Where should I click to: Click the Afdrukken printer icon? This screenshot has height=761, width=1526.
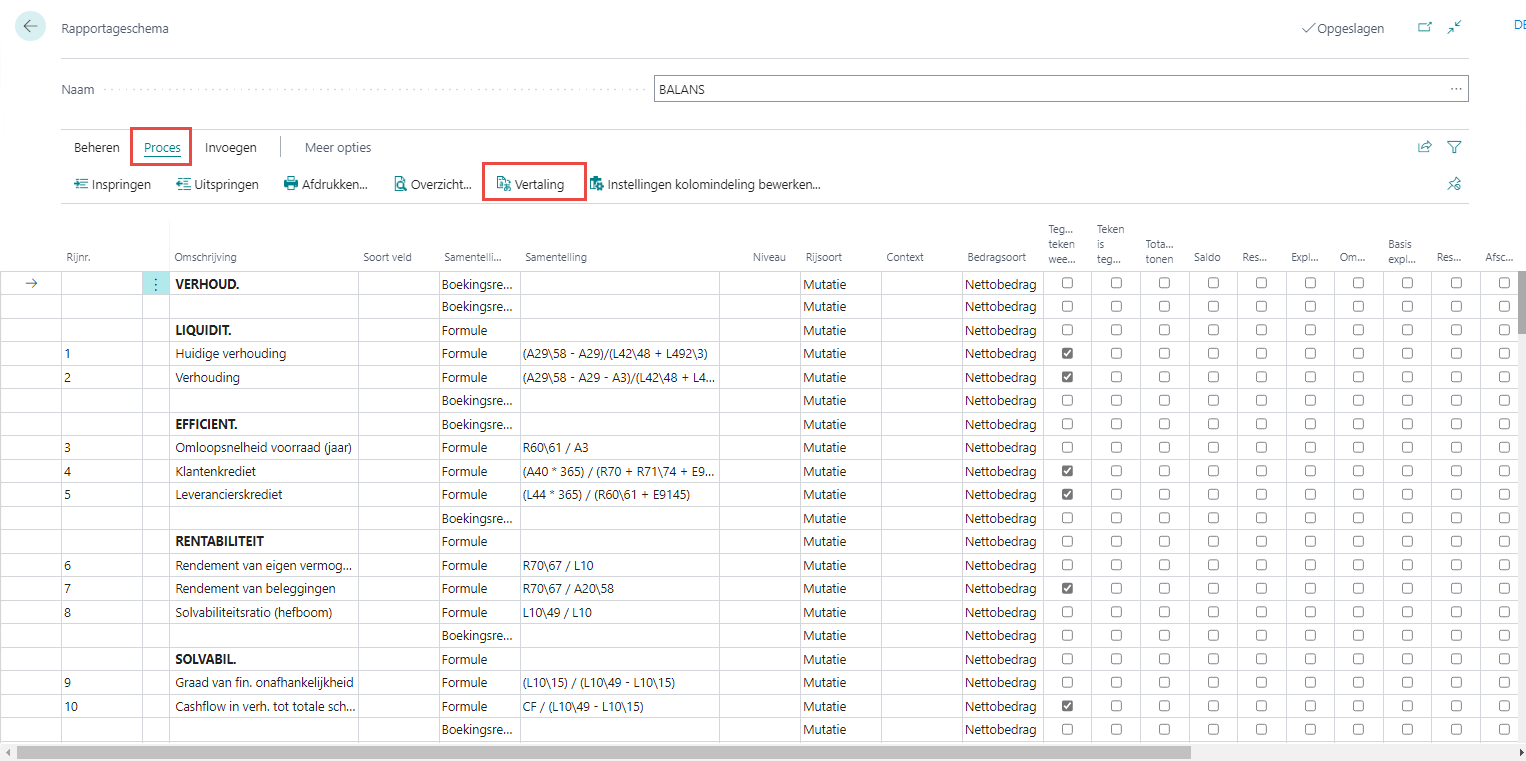point(291,184)
